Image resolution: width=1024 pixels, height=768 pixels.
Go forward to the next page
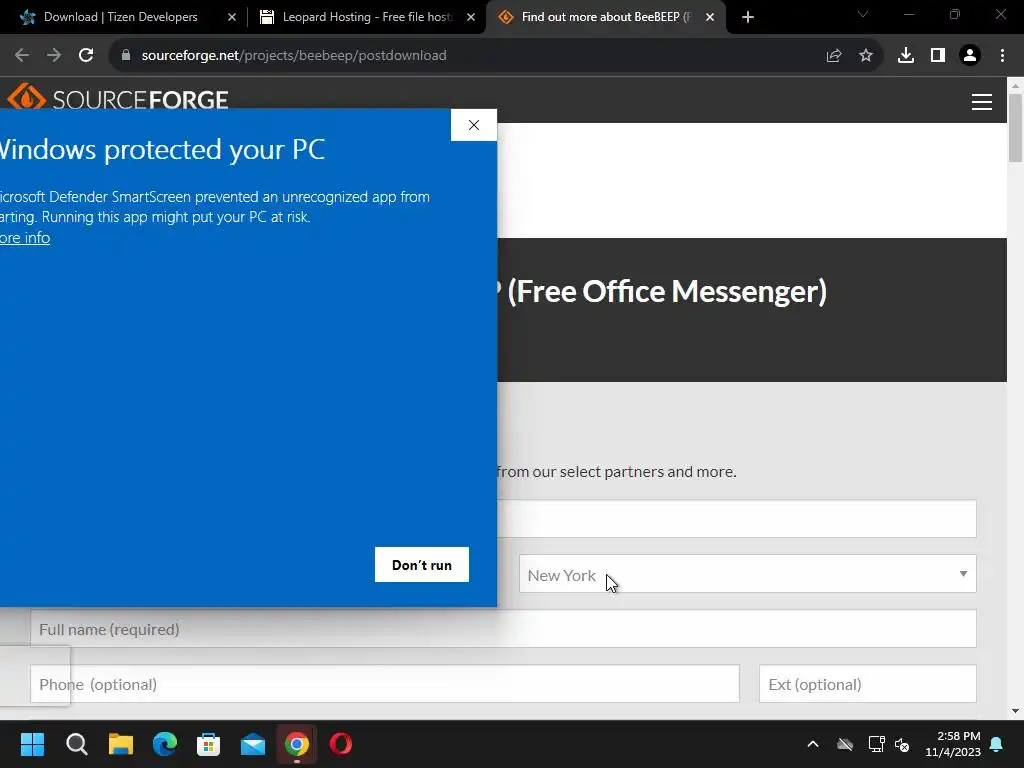click(54, 56)
